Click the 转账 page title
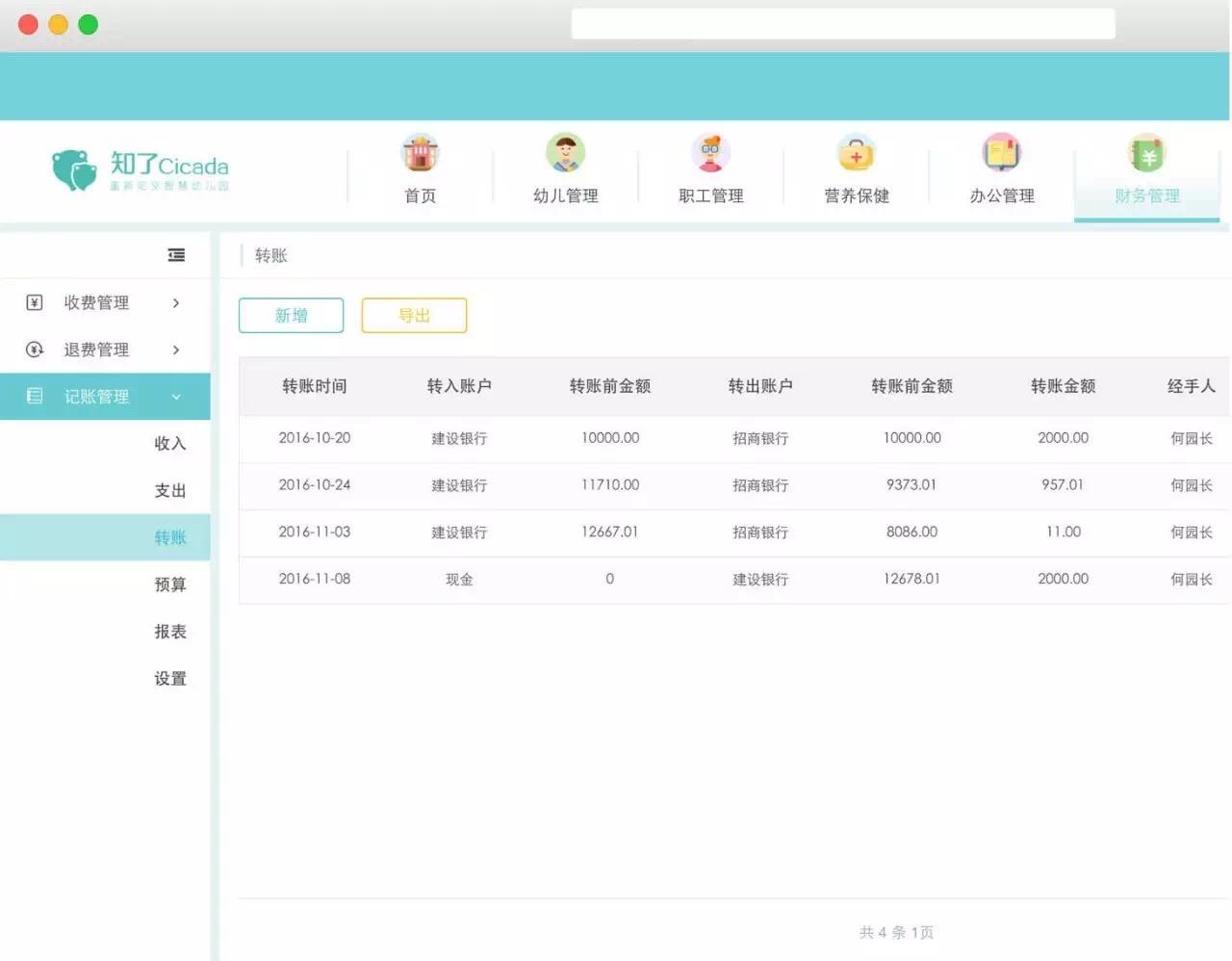The height and width of the screenshot is (961, 1232). click(x=271, y=255)
